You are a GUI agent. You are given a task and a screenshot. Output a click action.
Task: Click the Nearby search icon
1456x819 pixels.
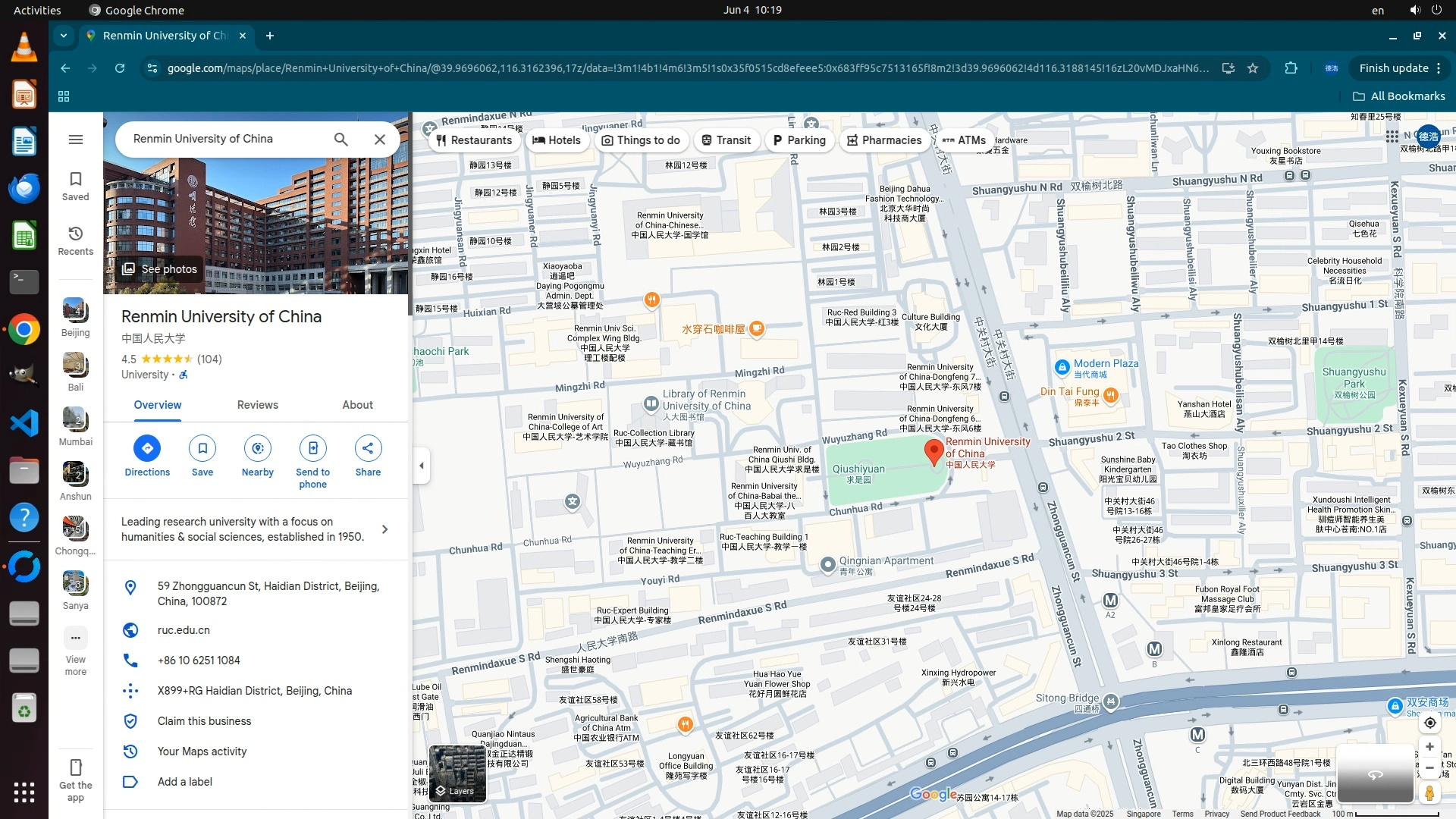point(258,448)
